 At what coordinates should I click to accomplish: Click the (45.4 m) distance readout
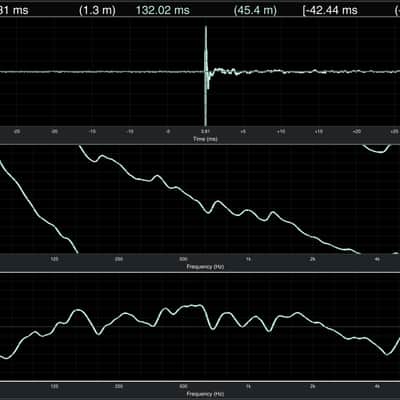[255, 10]
